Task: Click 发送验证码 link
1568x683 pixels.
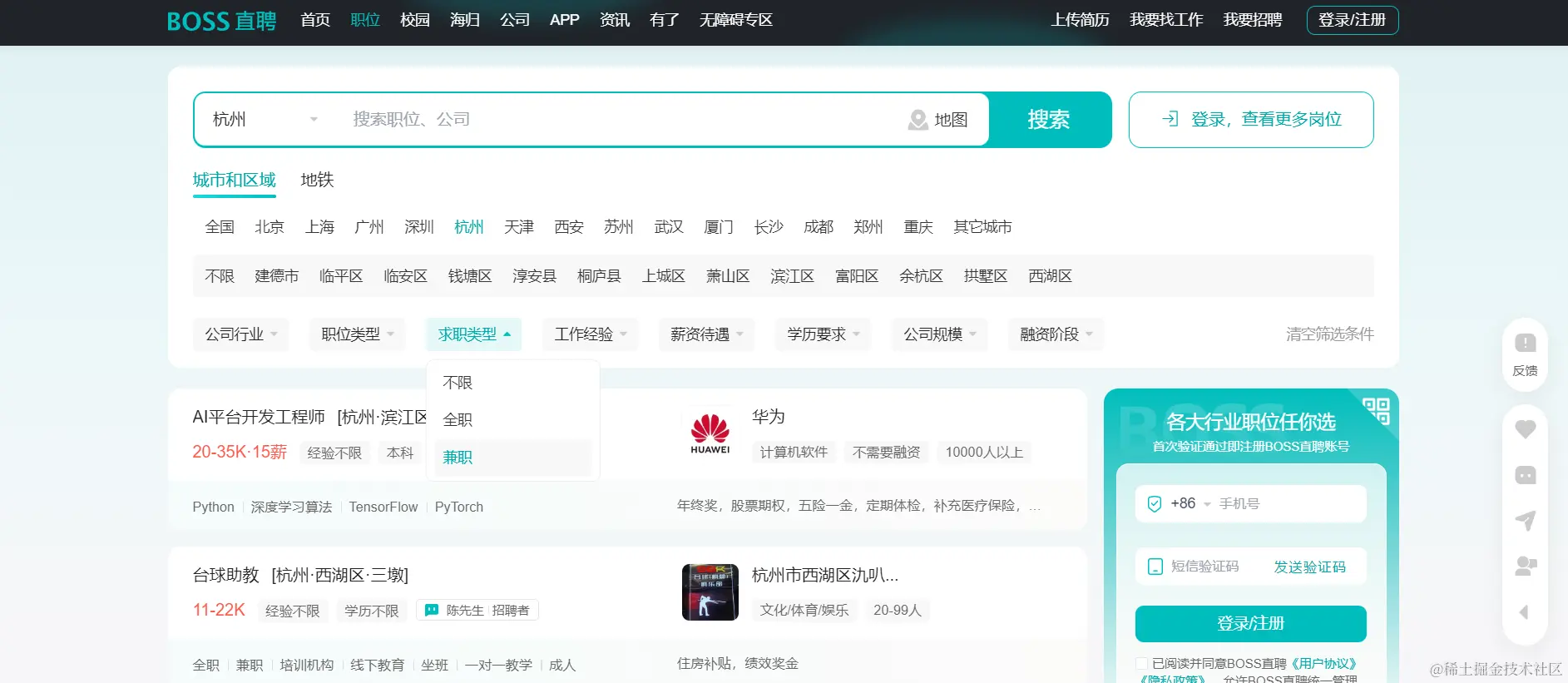Action: (x=1310, y=567)
